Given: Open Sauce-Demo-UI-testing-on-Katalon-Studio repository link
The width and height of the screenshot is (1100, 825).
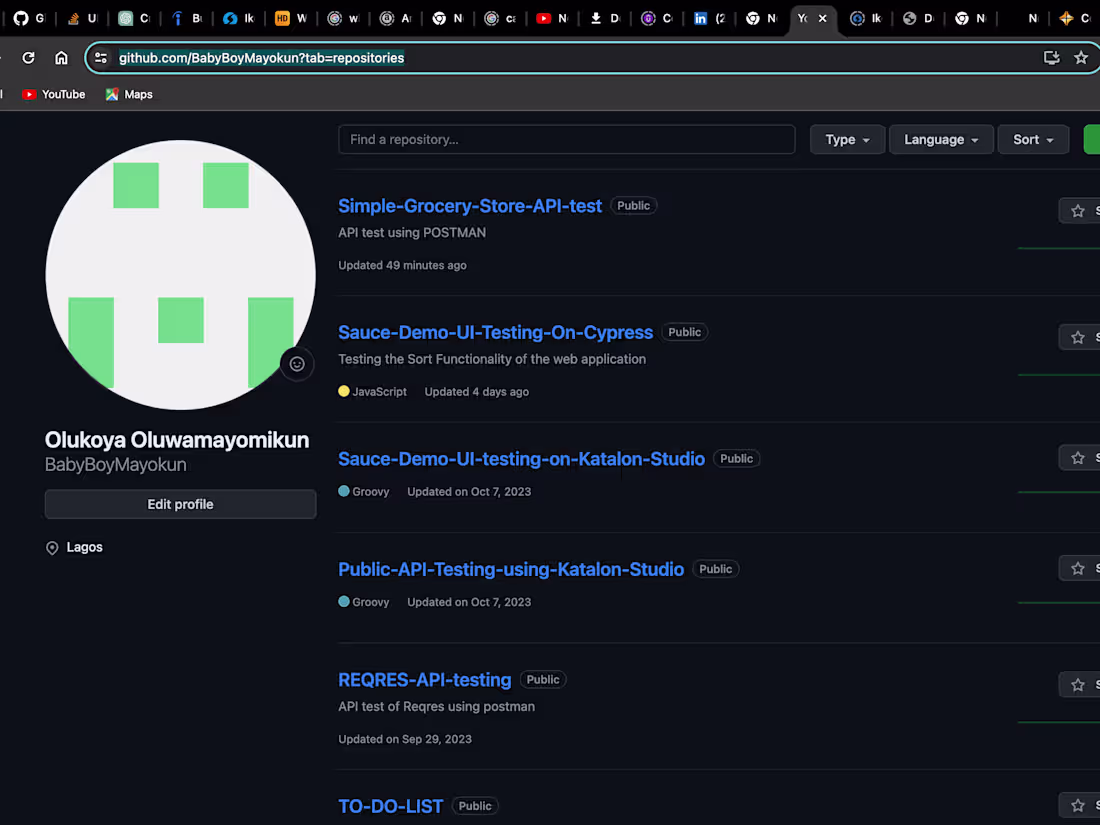Looking at the screenshot, I should [521, 459].
